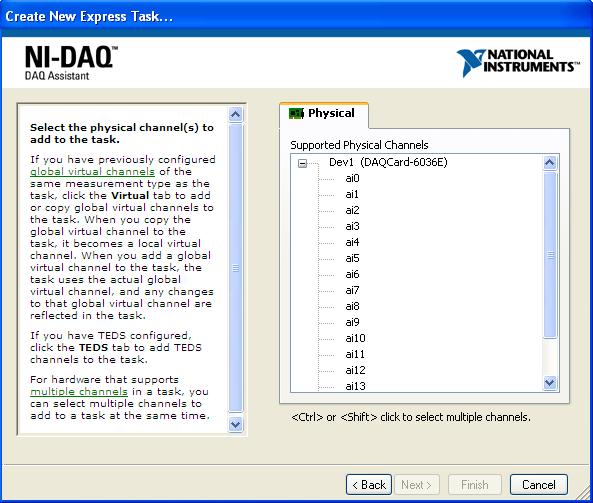Click the National Instruments logo
Screen dimensions: 593x503
click(x=518, y=63)
